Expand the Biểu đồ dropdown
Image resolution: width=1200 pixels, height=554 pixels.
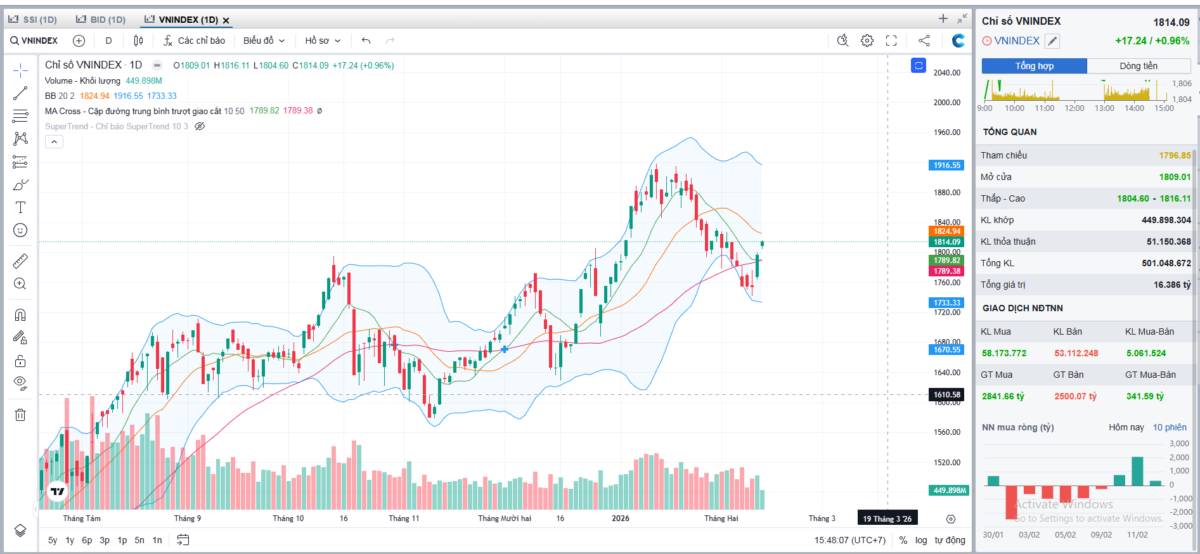264,40
